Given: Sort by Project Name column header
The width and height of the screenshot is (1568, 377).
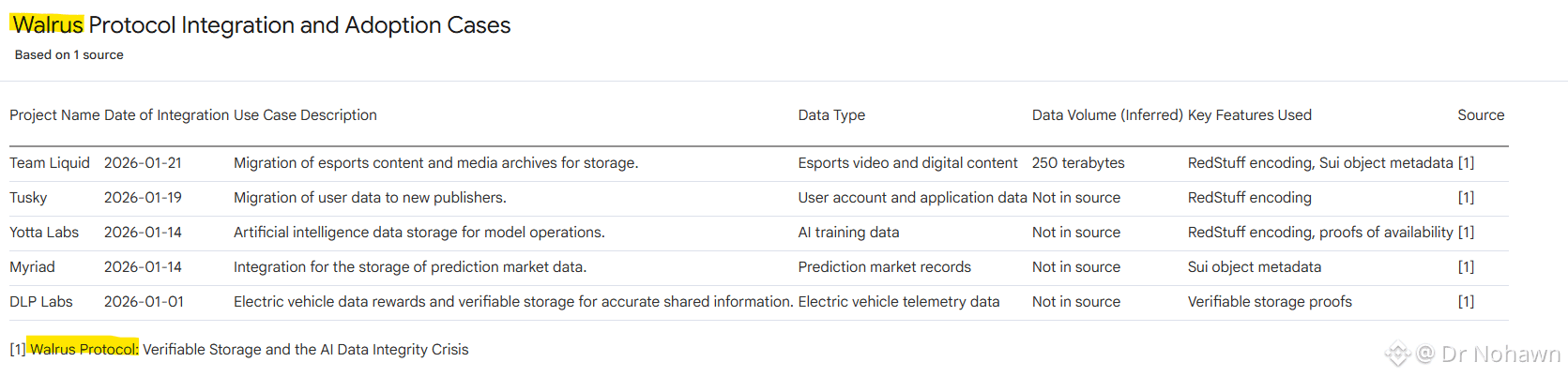Looking at the screenshot, I should (54, 115).
